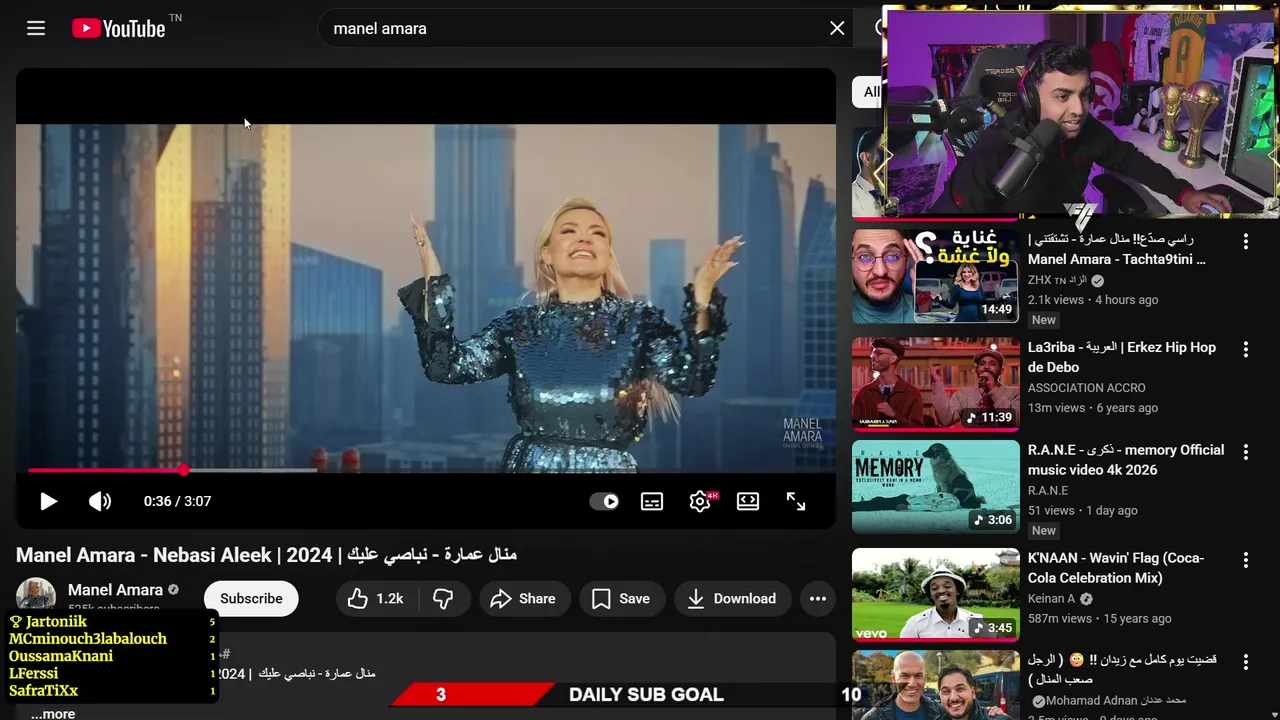Open the options menu for the Mohamad Adnan video
This screenshot has height=720, width=1280.
coord(1246,662)
